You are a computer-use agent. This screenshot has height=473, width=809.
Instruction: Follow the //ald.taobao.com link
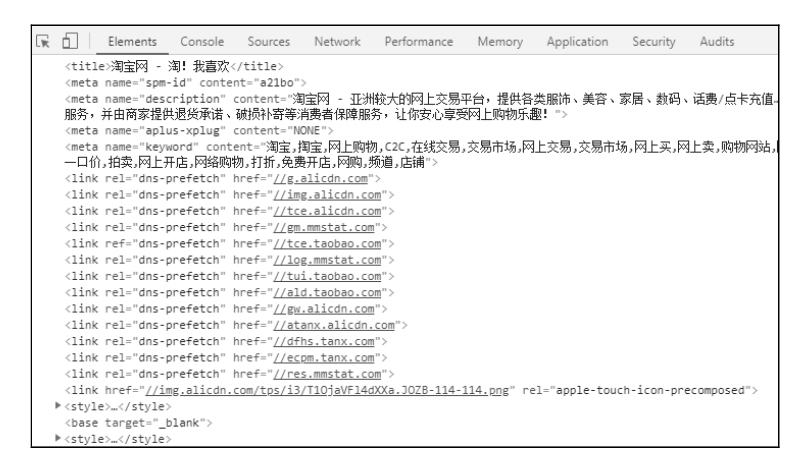(327, 292)
